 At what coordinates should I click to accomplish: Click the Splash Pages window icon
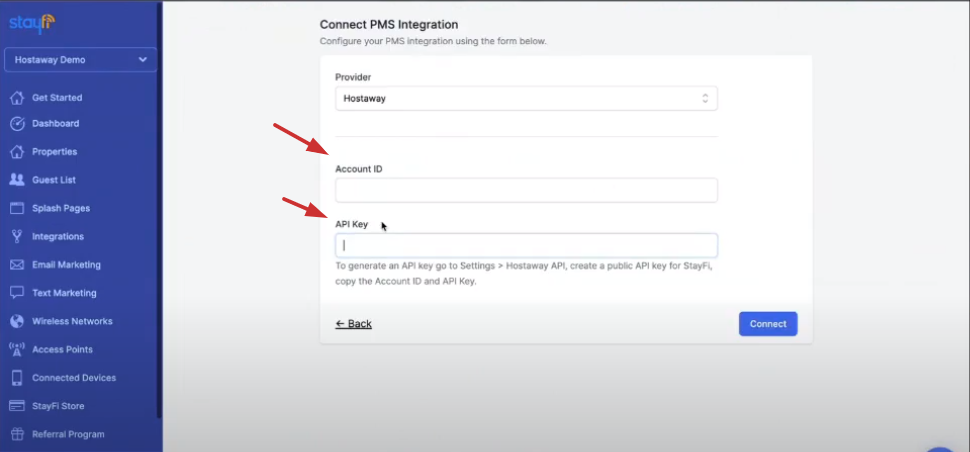coord(17,208)
